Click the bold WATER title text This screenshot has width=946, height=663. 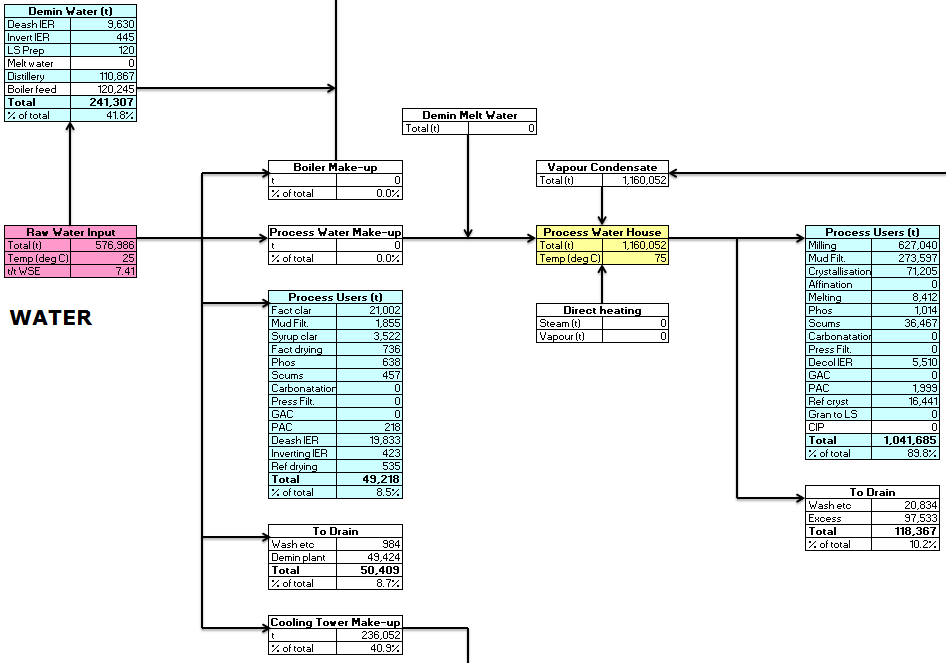tap(51, 318)
